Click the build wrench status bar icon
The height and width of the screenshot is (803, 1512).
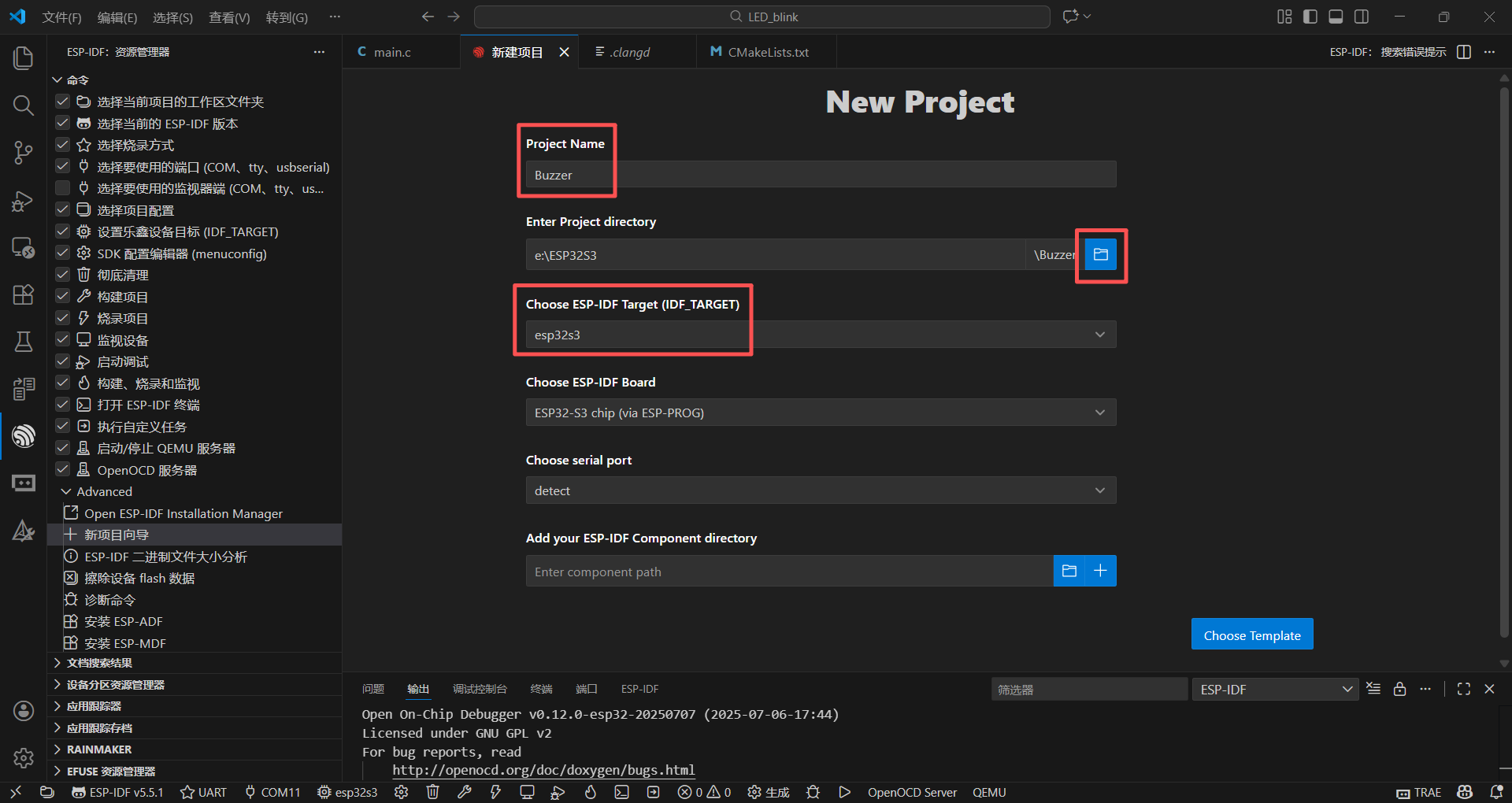(465, 792)
